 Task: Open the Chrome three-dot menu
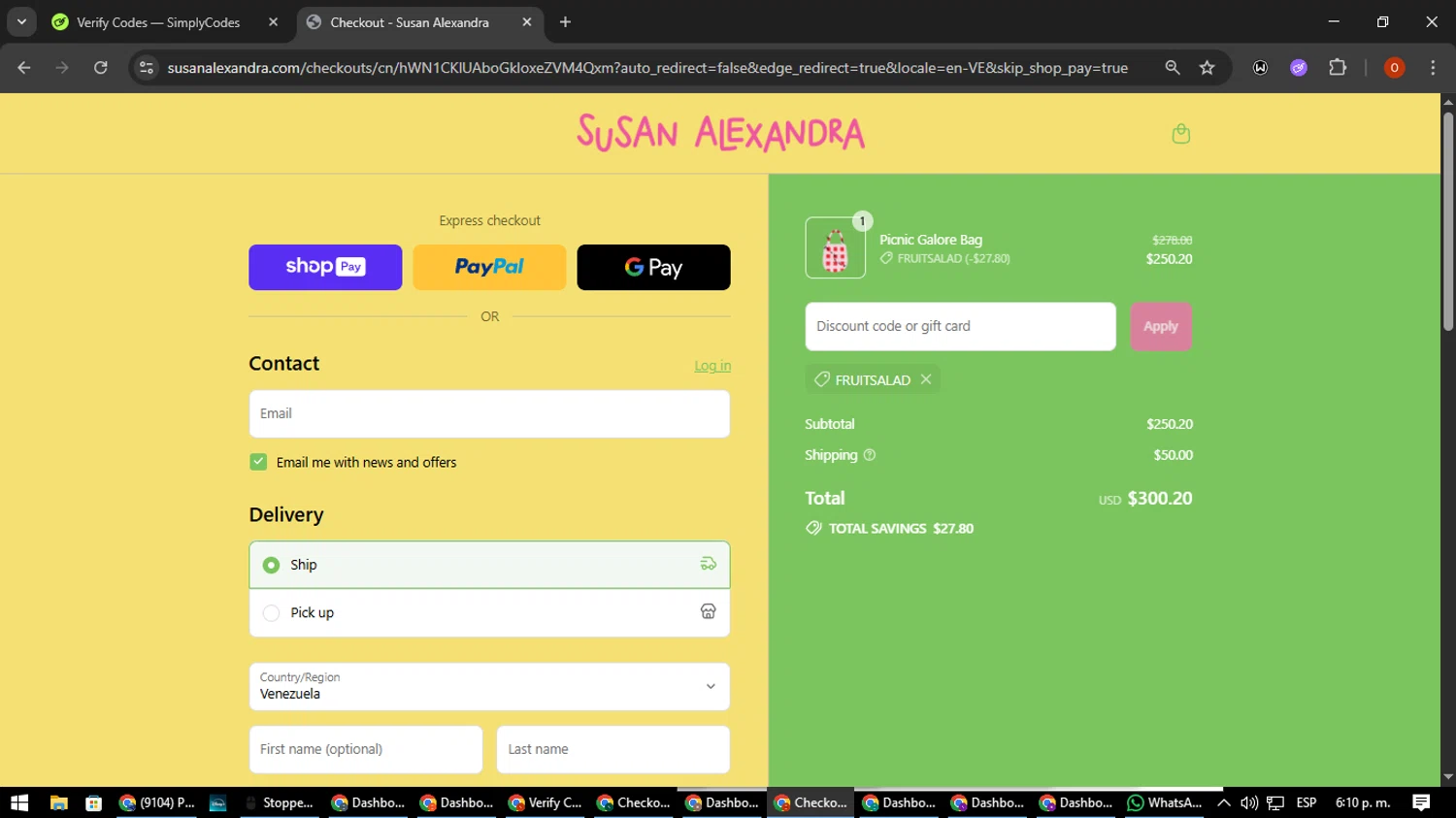[1433, 68]
